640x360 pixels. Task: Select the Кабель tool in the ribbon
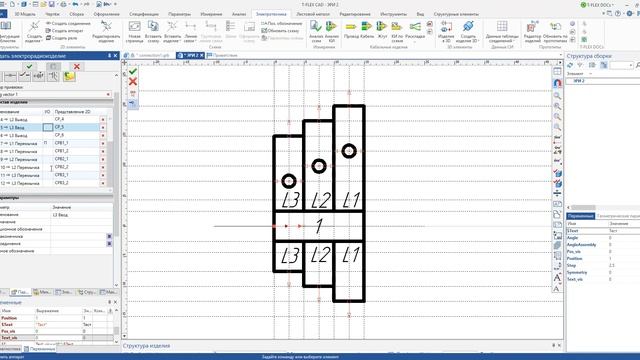367,31
